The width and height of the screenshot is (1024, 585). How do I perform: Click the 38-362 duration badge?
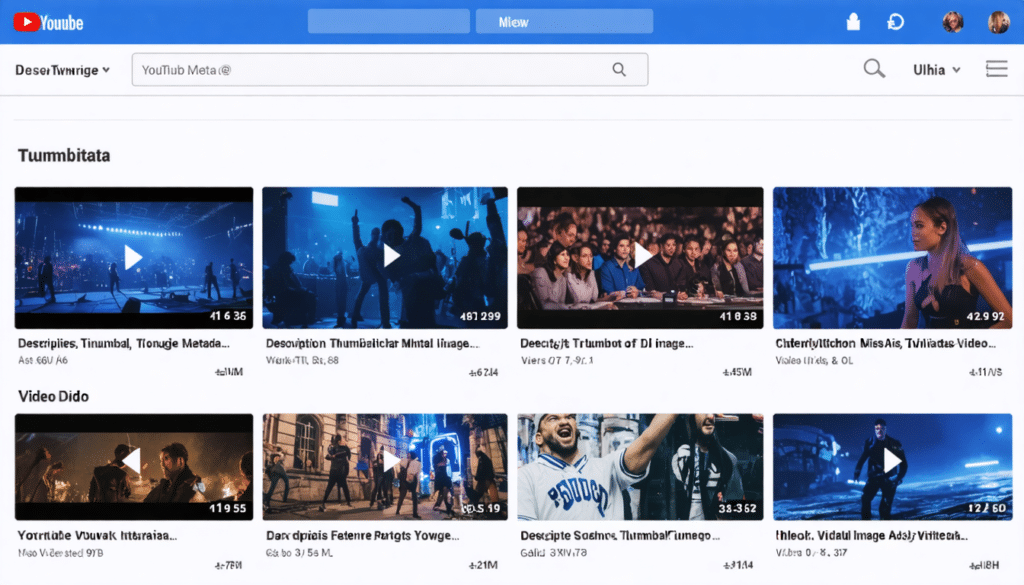[737, 508]
